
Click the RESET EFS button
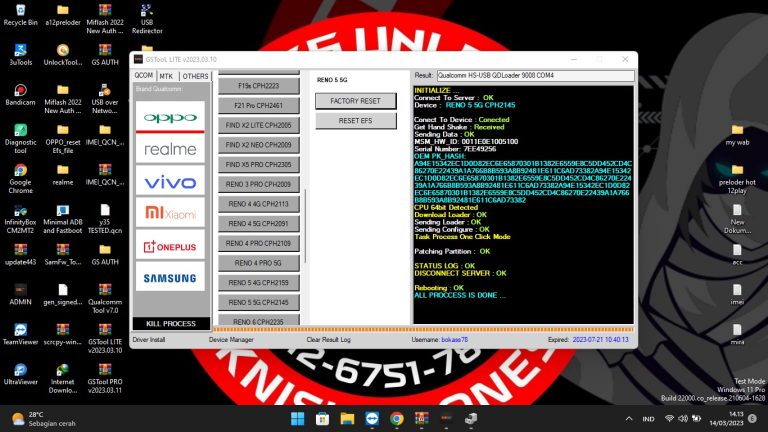click(356, 120)
